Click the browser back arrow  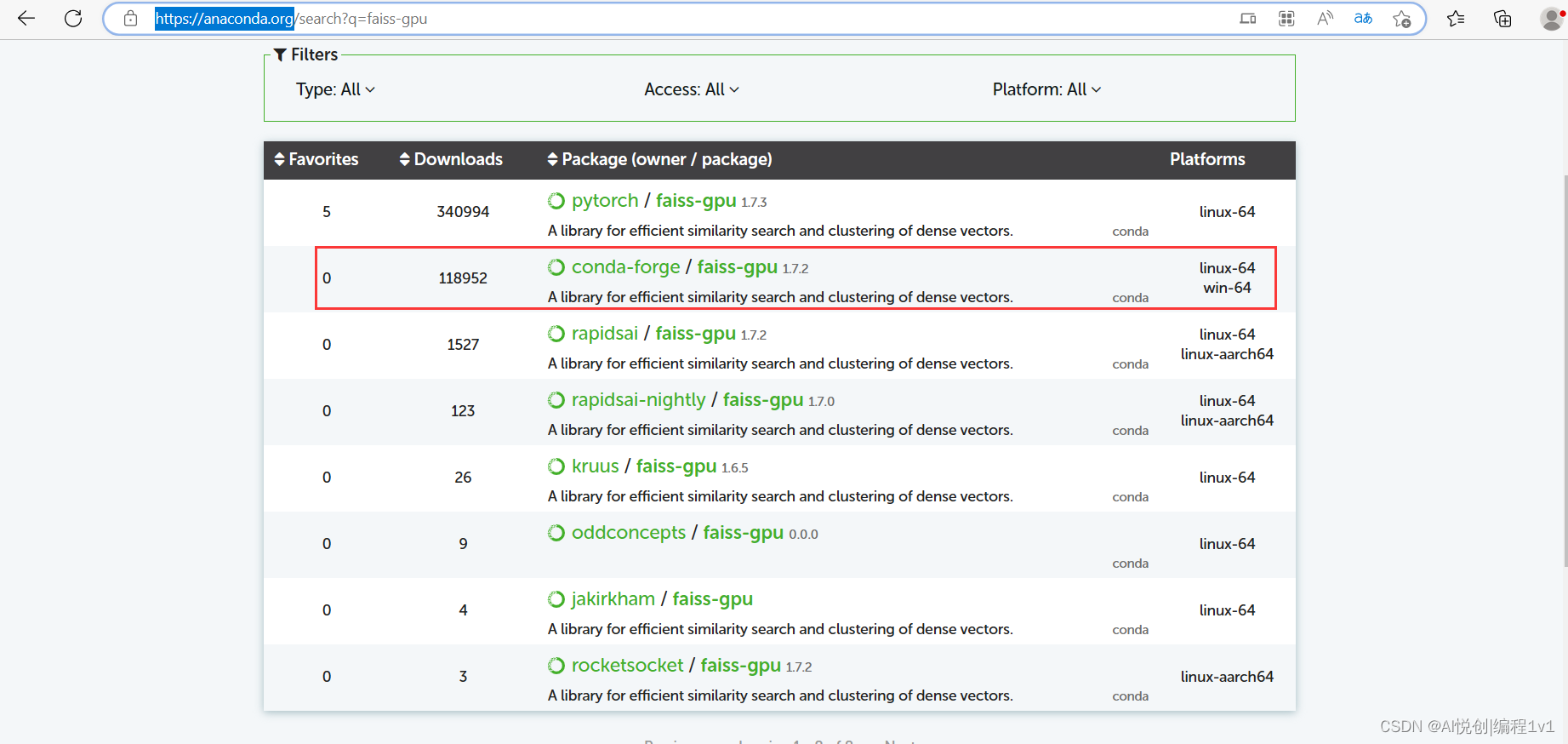(x=26, y=18)
